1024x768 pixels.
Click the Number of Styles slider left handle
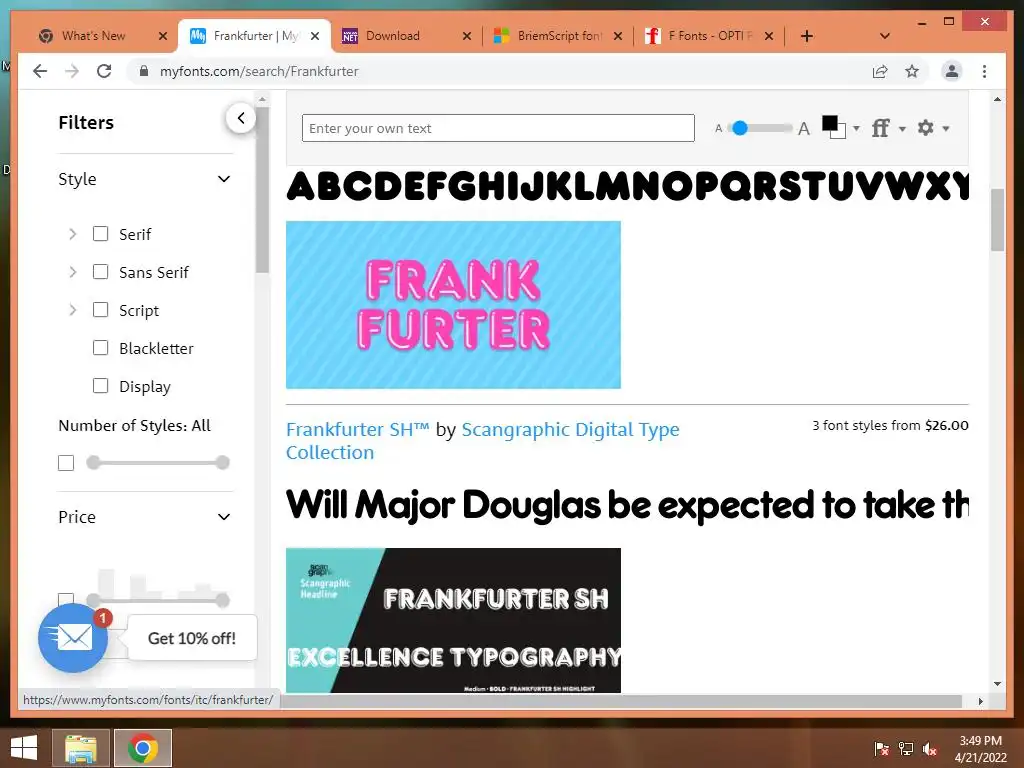[93, 462]
